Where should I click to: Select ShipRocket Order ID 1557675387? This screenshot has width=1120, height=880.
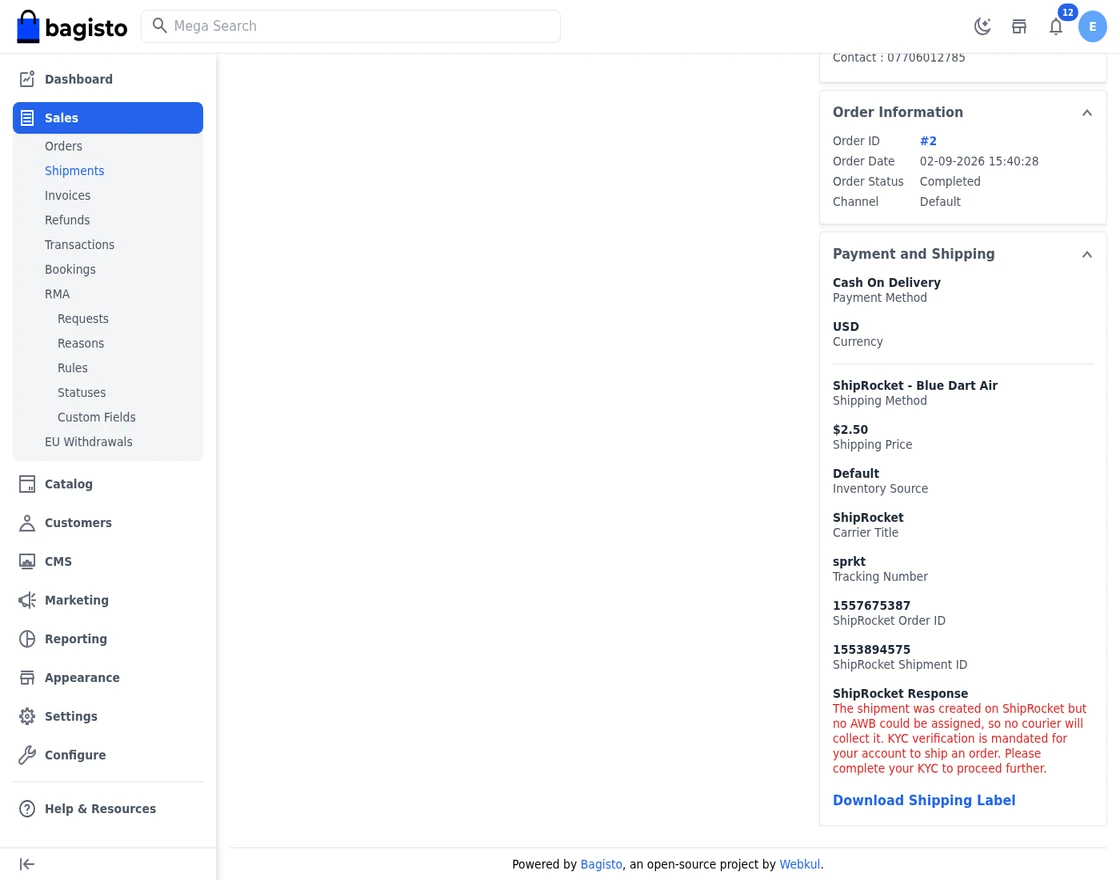(x=871, y=606)
